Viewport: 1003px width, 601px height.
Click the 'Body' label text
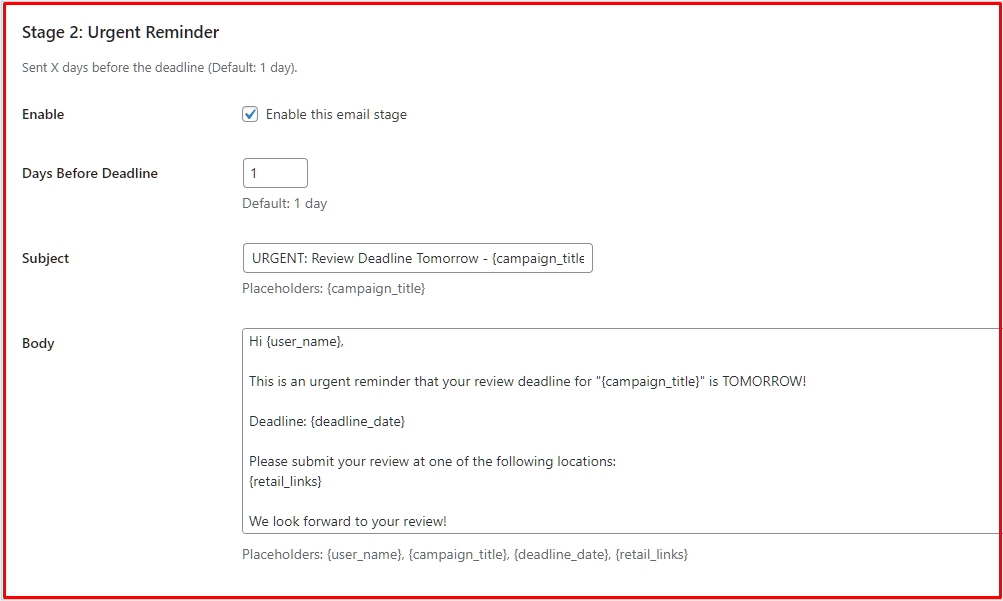pos(38,342)
